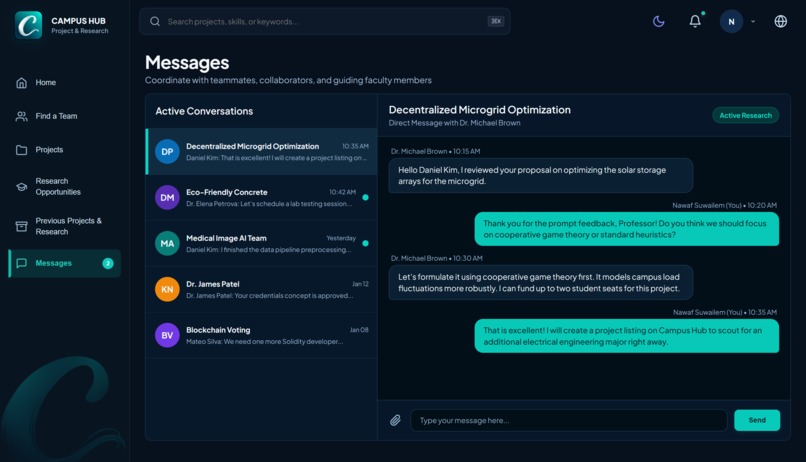The height and width of the screenshot is (462, 806).
Task: Click the Research Opportunities graduation cap icon
Action: (22, 187)
